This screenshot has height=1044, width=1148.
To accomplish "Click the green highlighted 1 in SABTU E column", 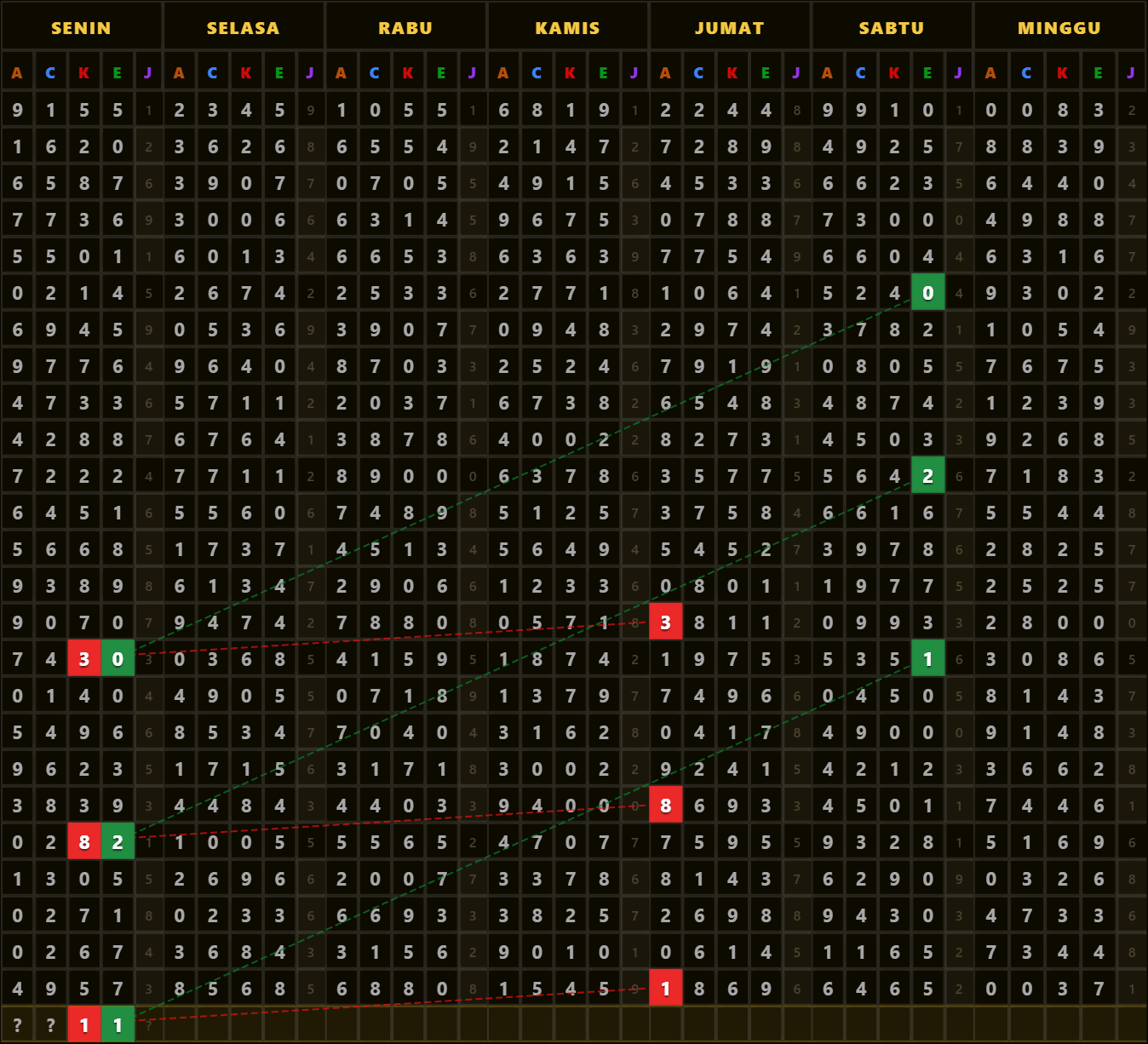I will (x=927, y=658).
